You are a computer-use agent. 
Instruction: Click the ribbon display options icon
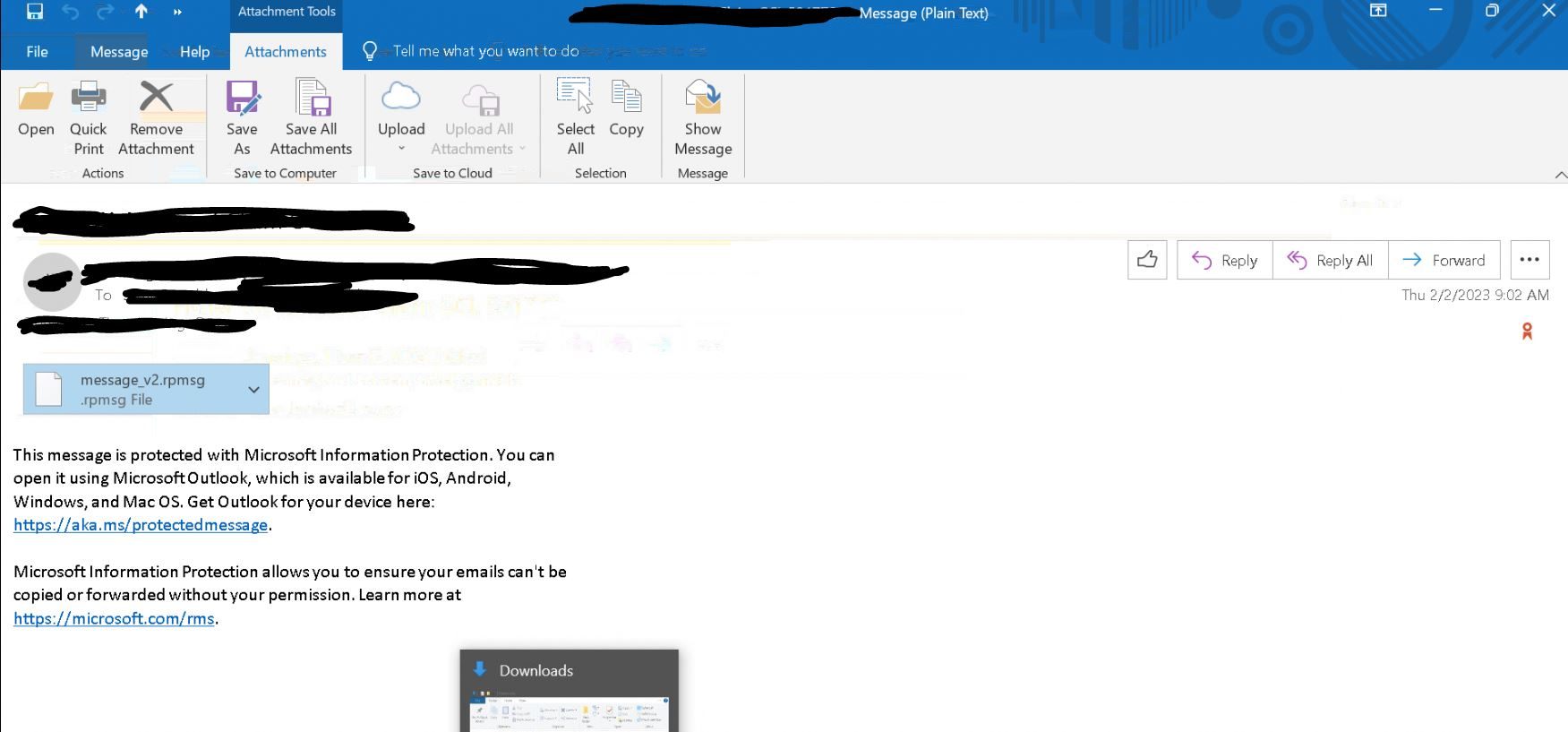(x=1378, y=11)
